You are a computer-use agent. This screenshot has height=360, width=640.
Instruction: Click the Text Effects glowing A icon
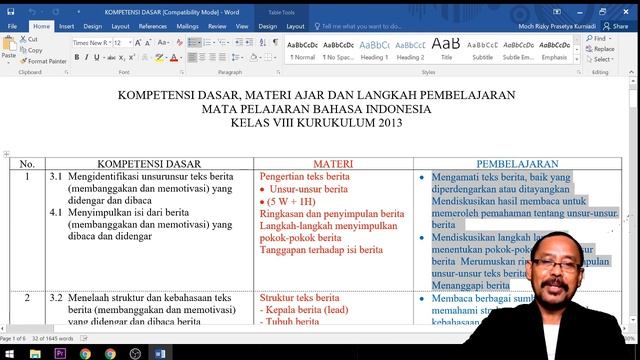coord(145,58)
